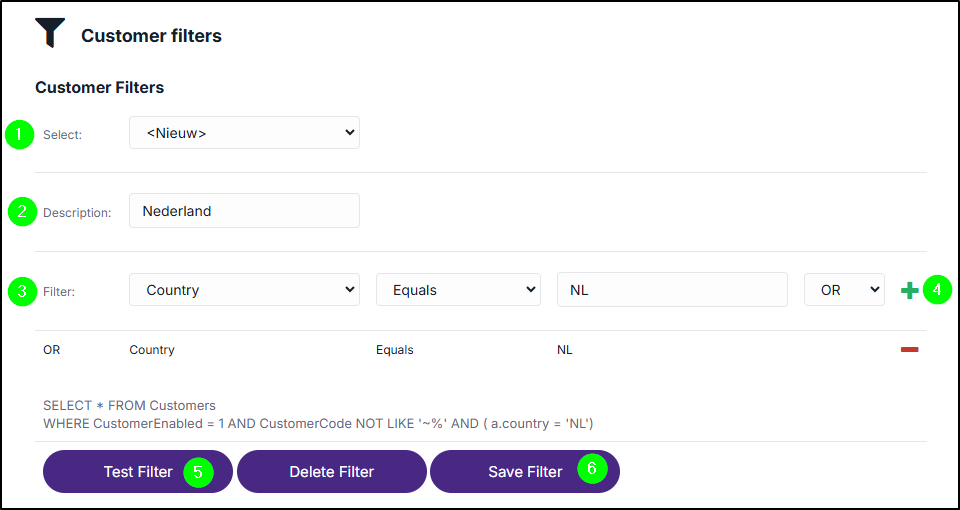Click green marker number 3

[x=23, y=291]
